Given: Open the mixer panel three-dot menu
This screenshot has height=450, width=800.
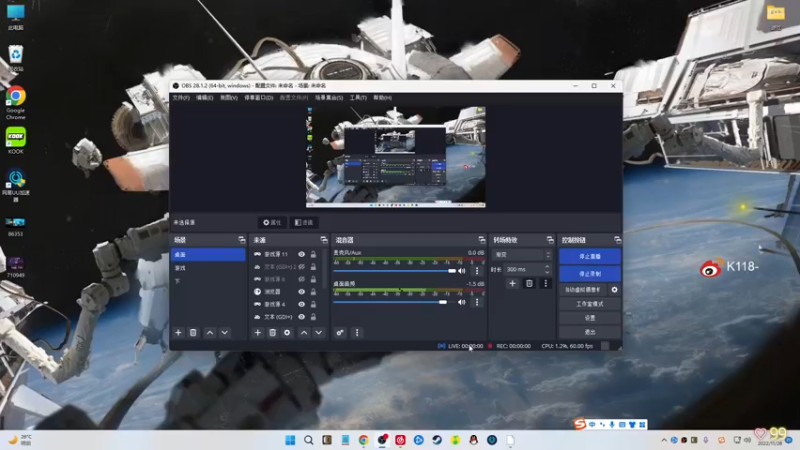Looking at the screenshot, I should [357, 333].
